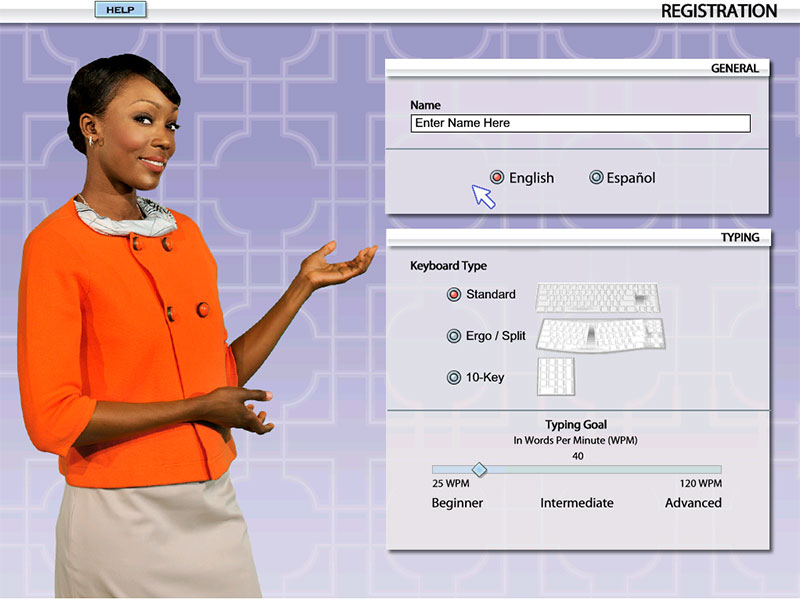Screen dimensions: 800x600
Task: Click the current goal value 40
Action: pyautogui.click(x=578, y=456)
